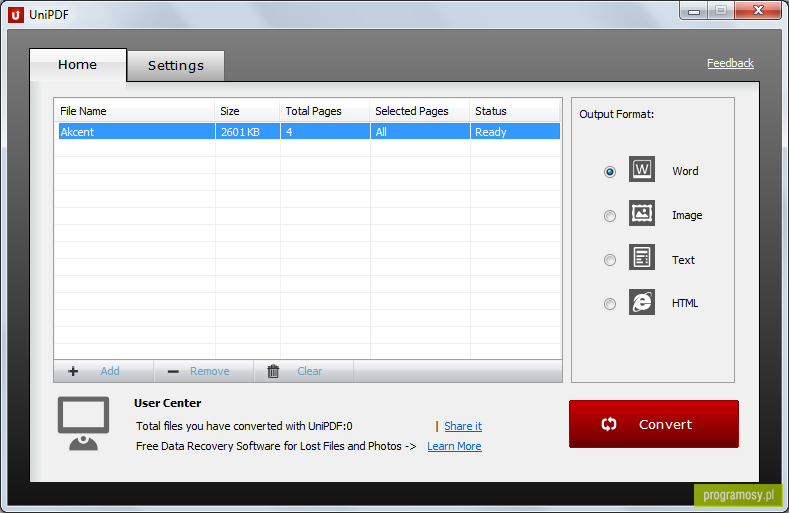Click the Remove label
This screenshot has height=513, width=789.
(209, 371)
